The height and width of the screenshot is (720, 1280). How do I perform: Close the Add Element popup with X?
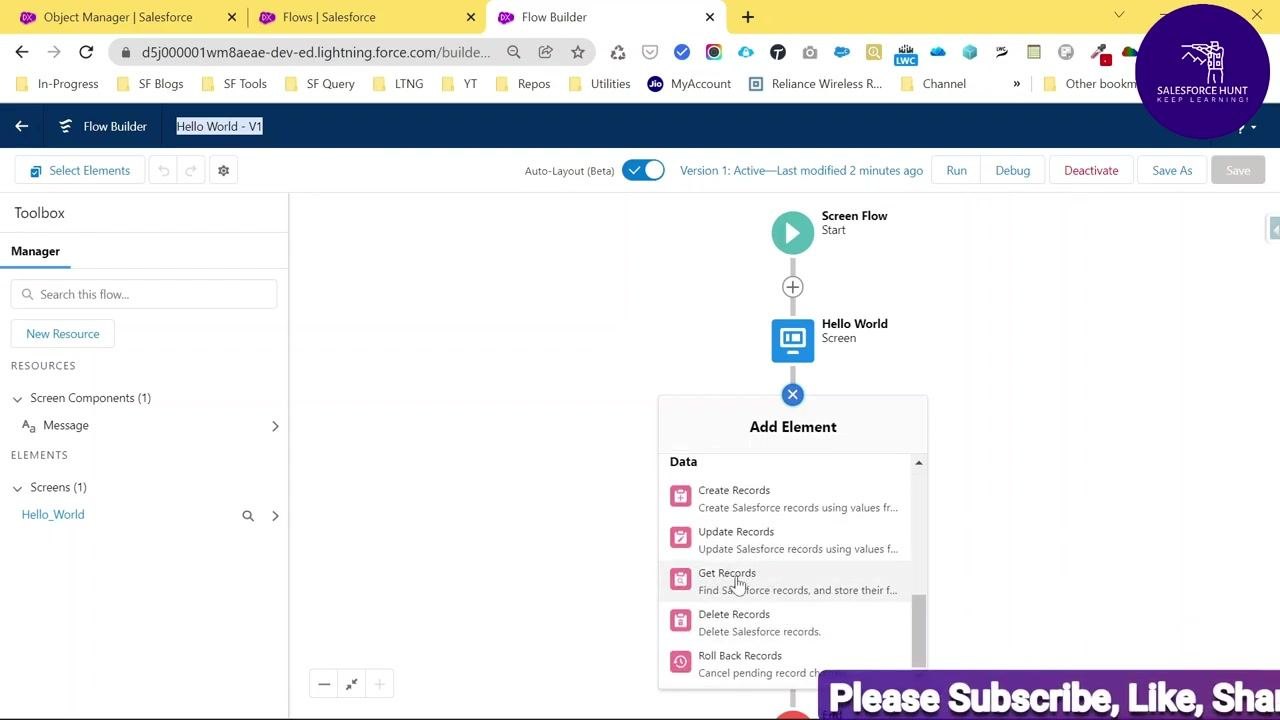(792, 395)
